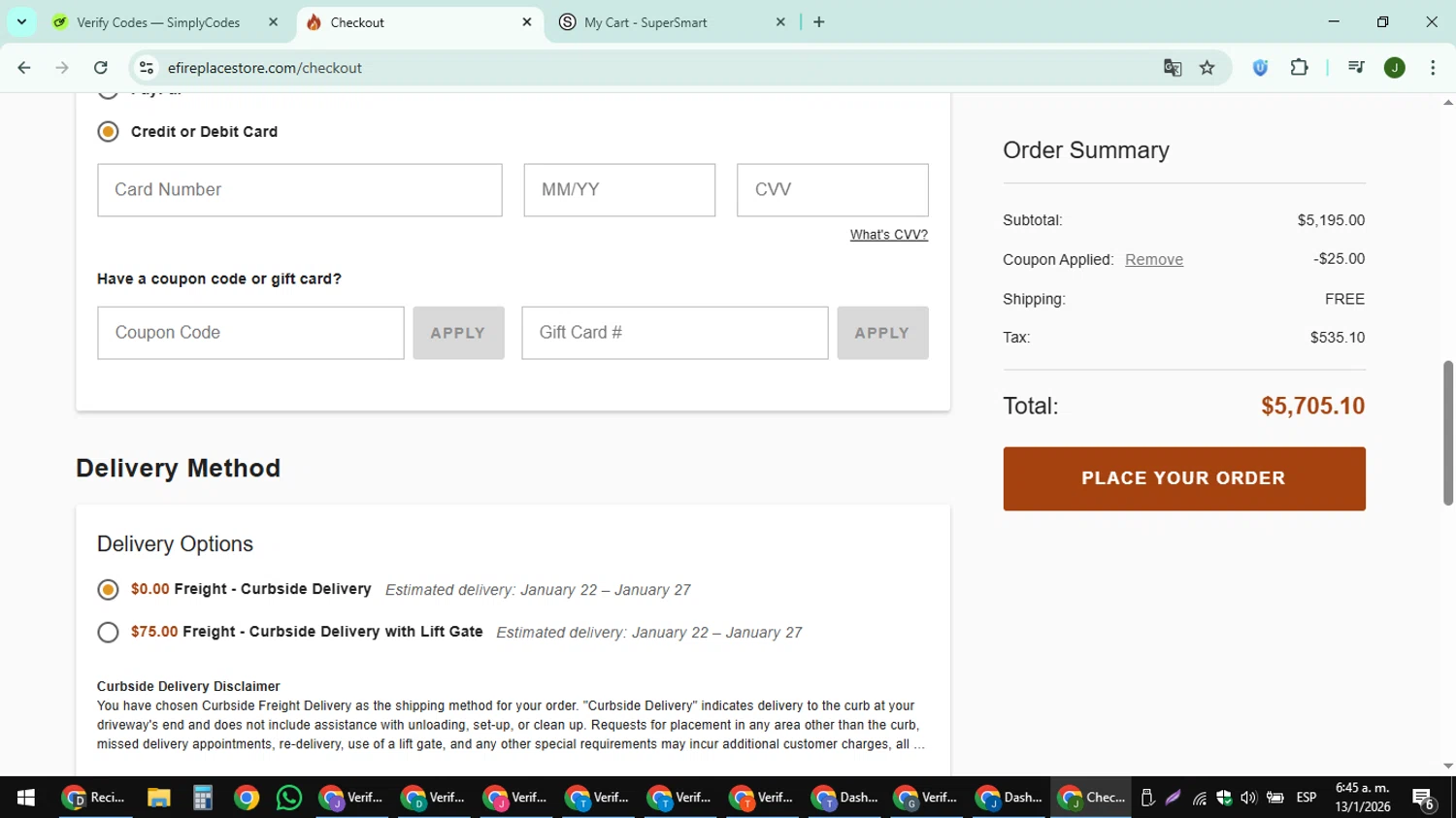Click the $5,195.00 subtotal value
This screenshot has height=818, width=1456.
tap(1331, 220)
